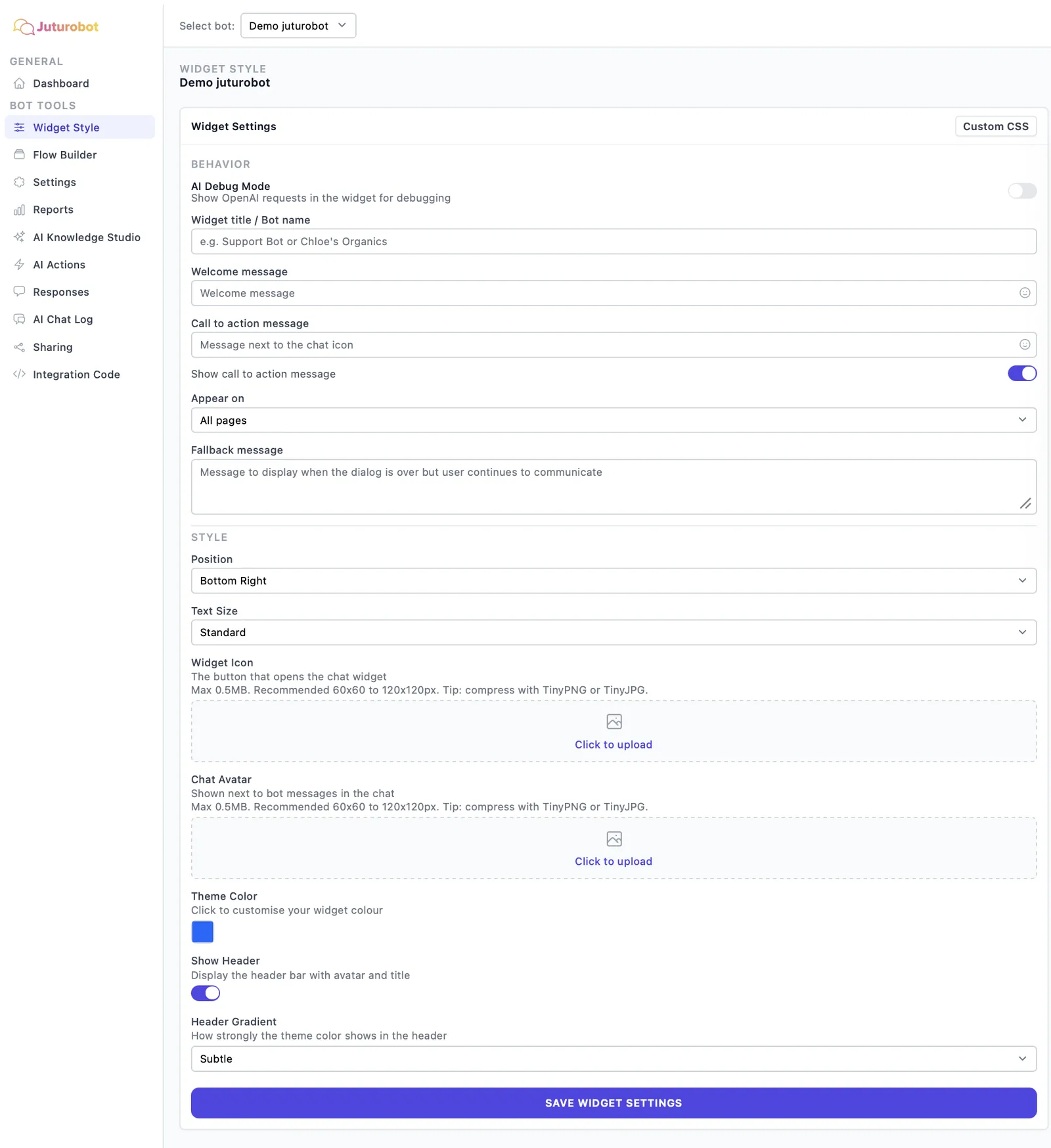Screen dimensions: 1051x1148
Task: Open Reports page from sidebar
Action: click(80, 210)
